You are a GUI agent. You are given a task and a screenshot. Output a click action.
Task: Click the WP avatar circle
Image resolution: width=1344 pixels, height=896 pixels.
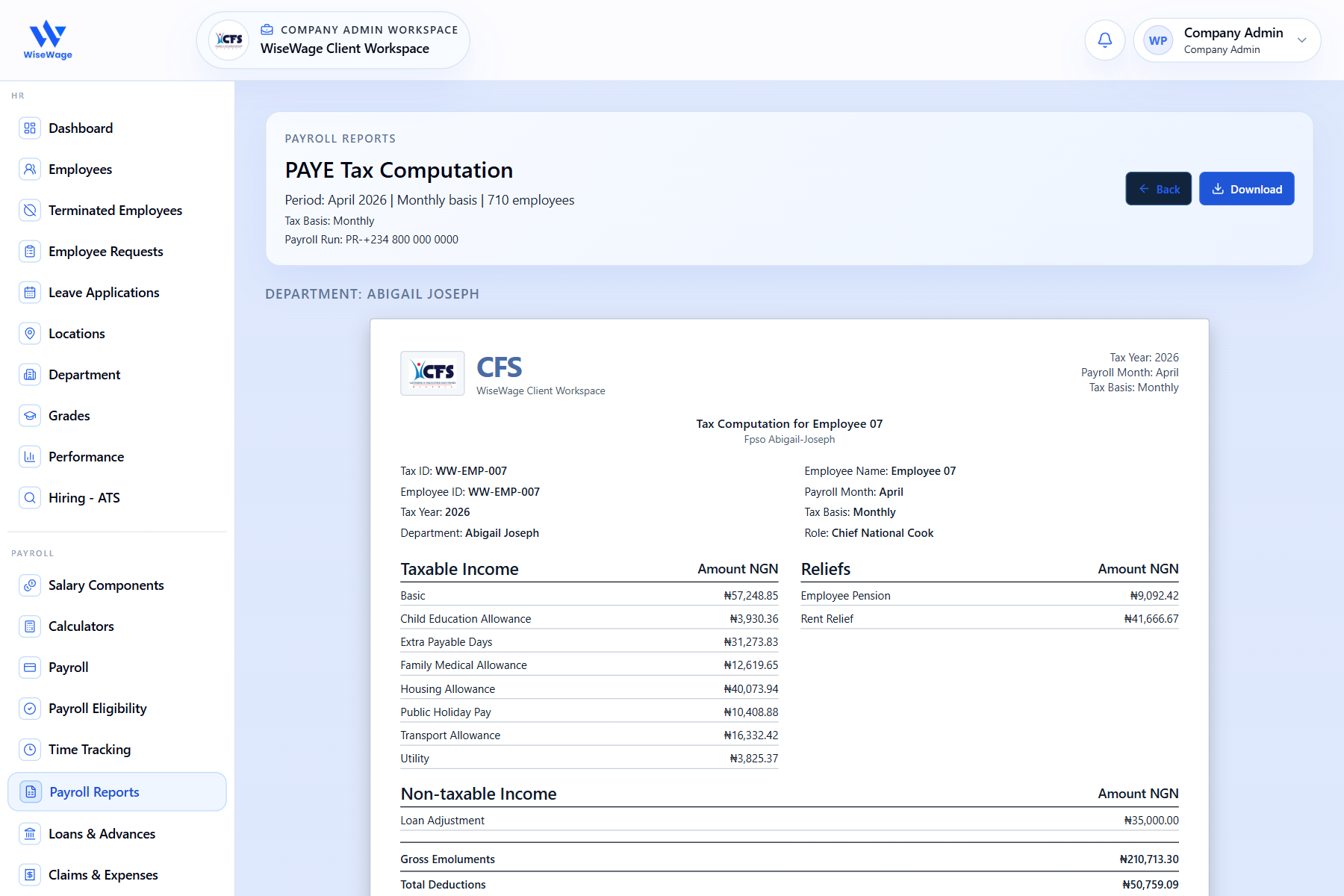coord(1158,40)
